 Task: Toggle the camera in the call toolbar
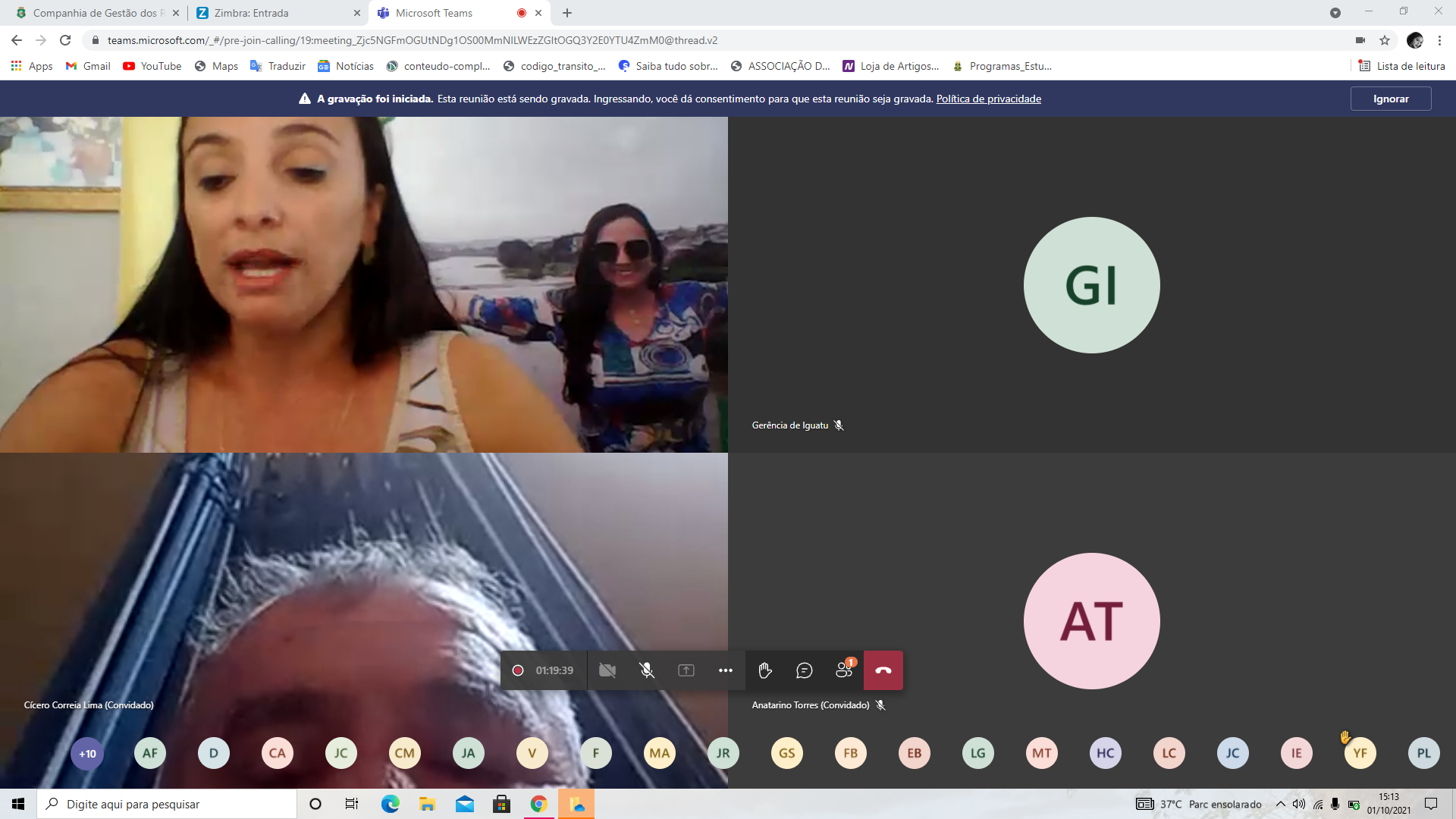click(607, 670)
